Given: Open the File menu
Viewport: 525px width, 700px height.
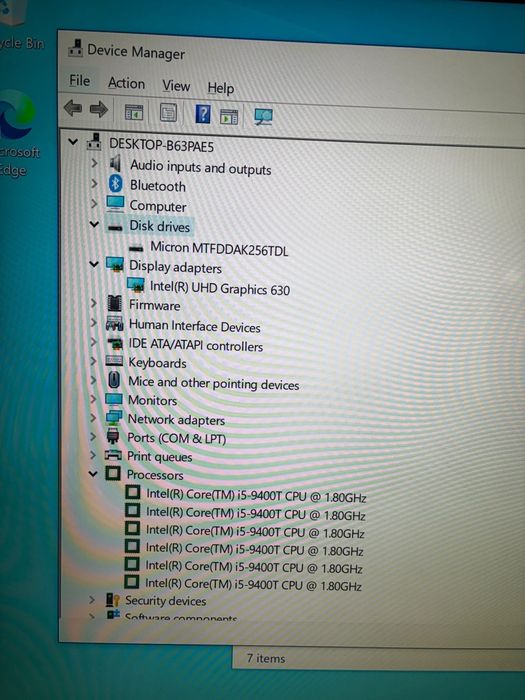Looking at the screenshot, I should (x=79, y=81).
